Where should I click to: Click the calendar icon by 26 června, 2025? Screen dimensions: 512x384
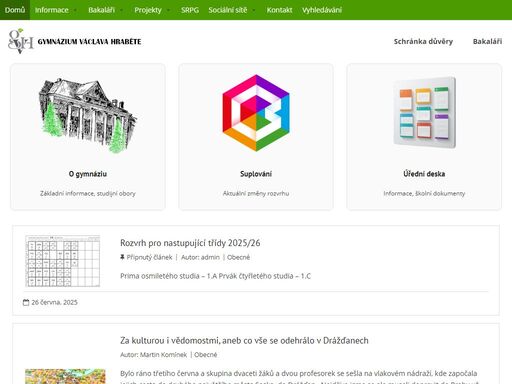[x=26, y=302]
